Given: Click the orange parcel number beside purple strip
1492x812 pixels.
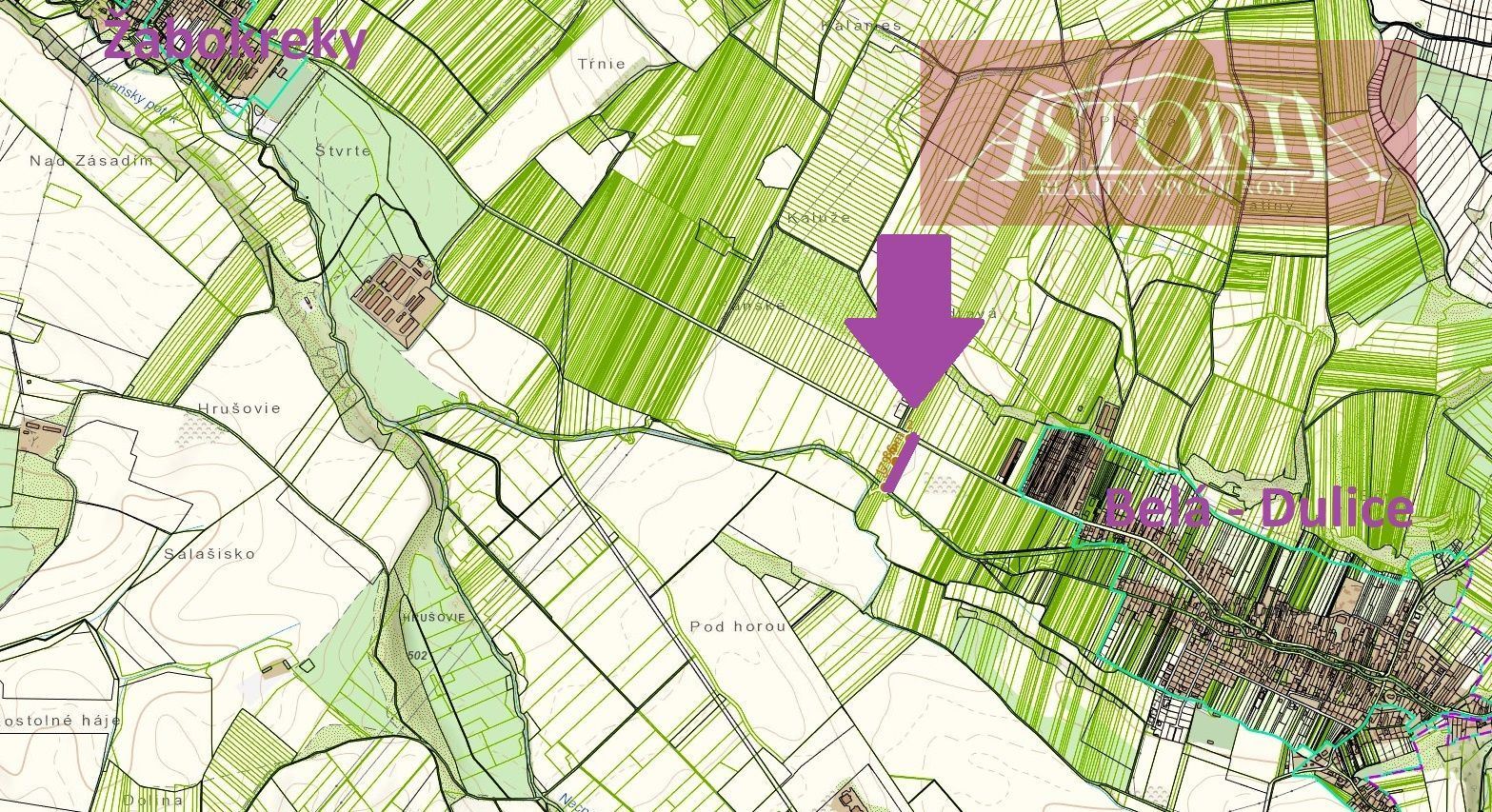Looking at the screenshot, I should click(890, 456).
